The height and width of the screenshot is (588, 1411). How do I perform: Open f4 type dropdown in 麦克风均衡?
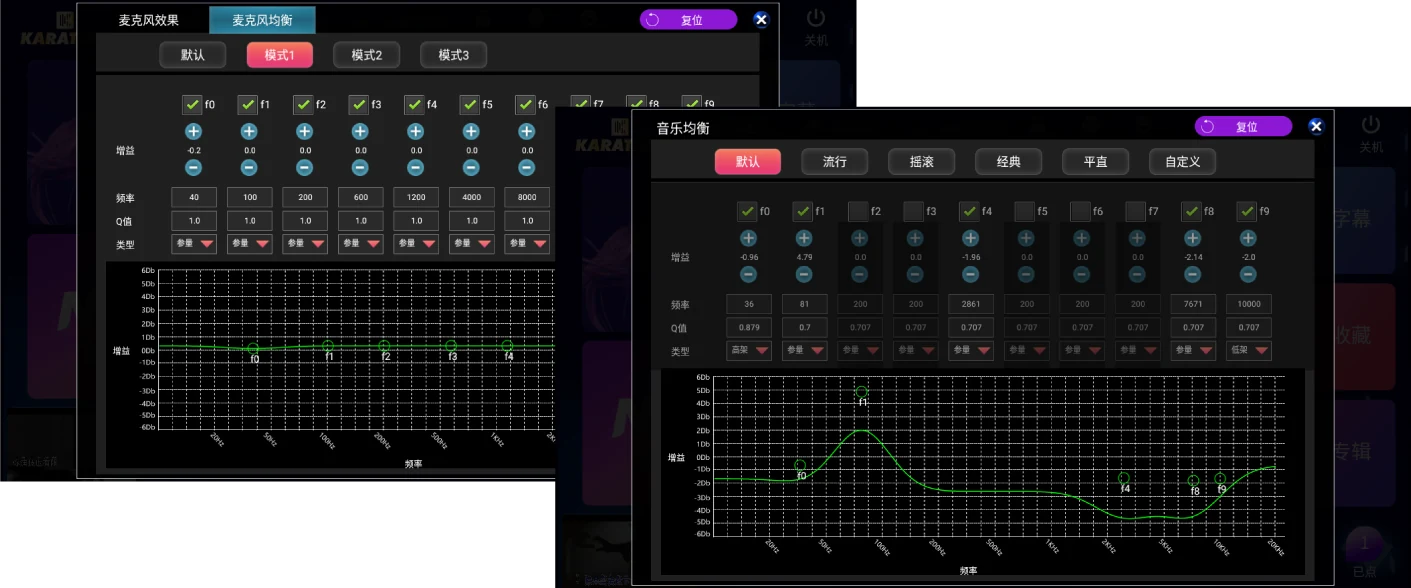416,243
